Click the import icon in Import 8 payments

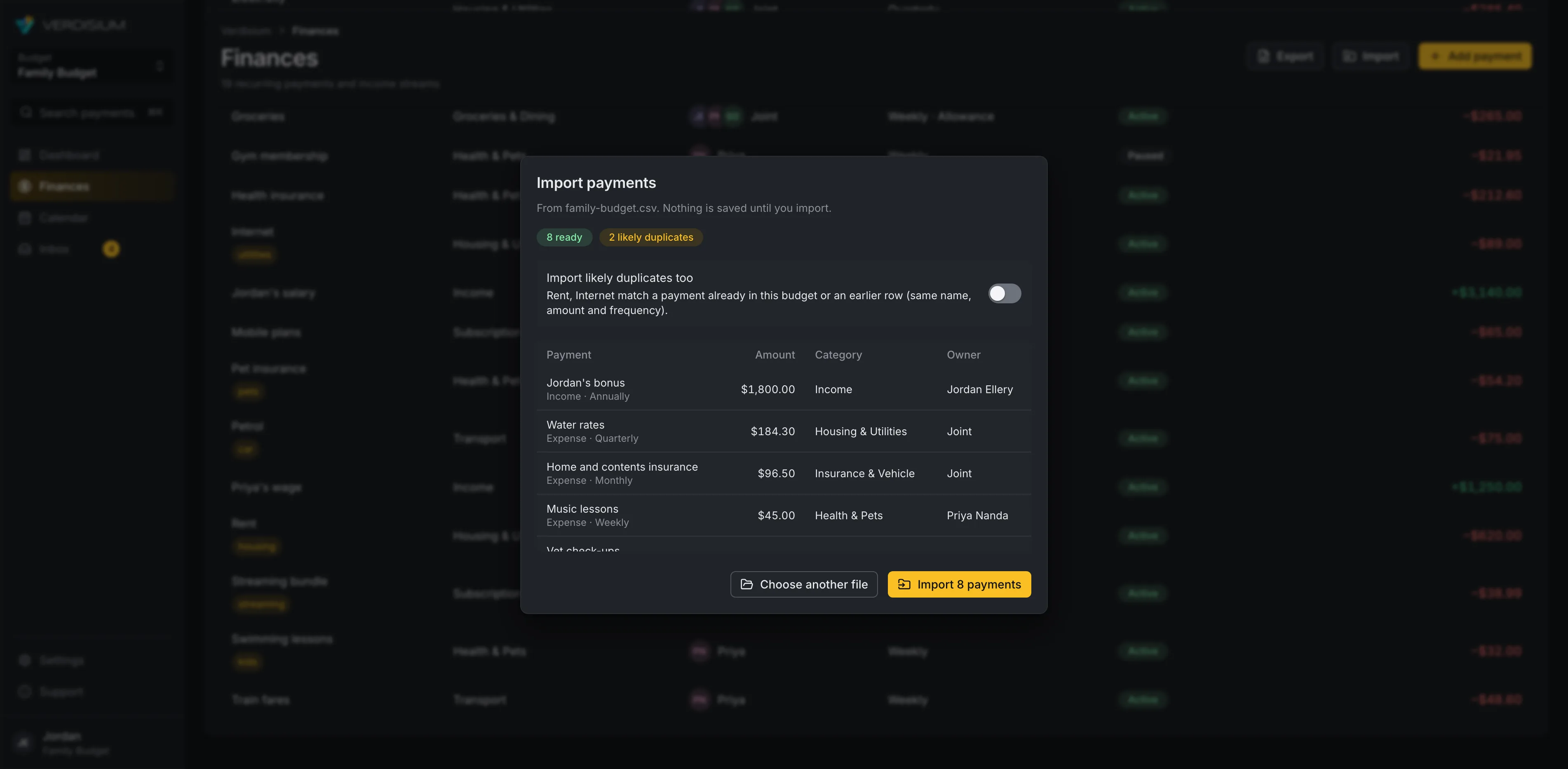[904, 584]
